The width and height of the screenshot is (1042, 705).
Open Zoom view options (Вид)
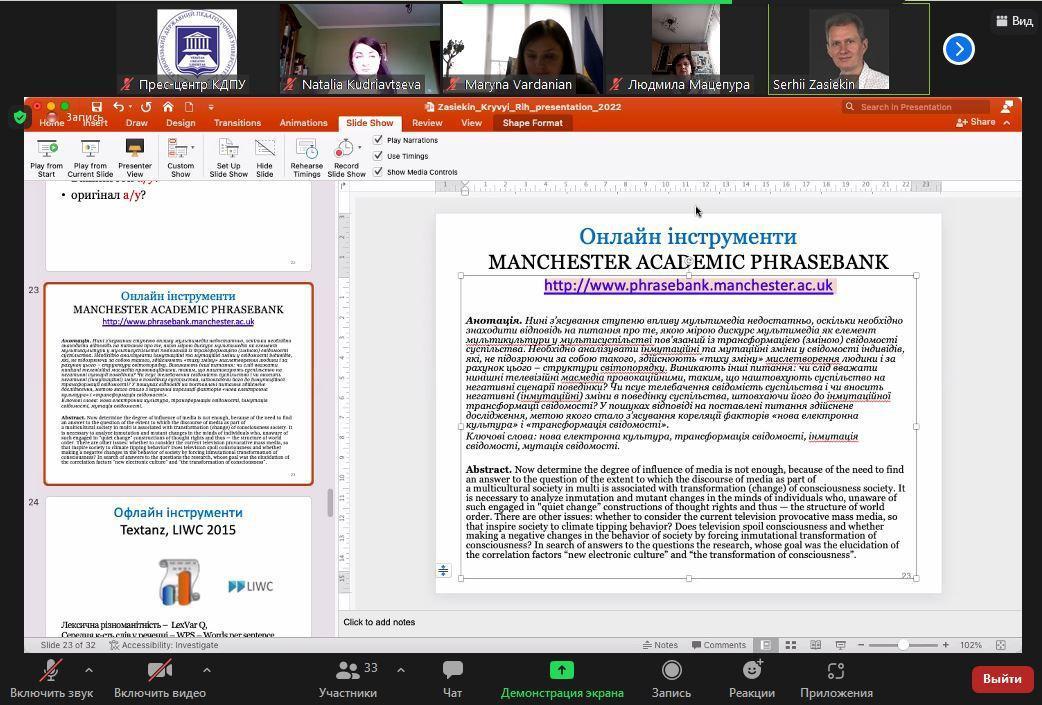tap(1015, 21)
